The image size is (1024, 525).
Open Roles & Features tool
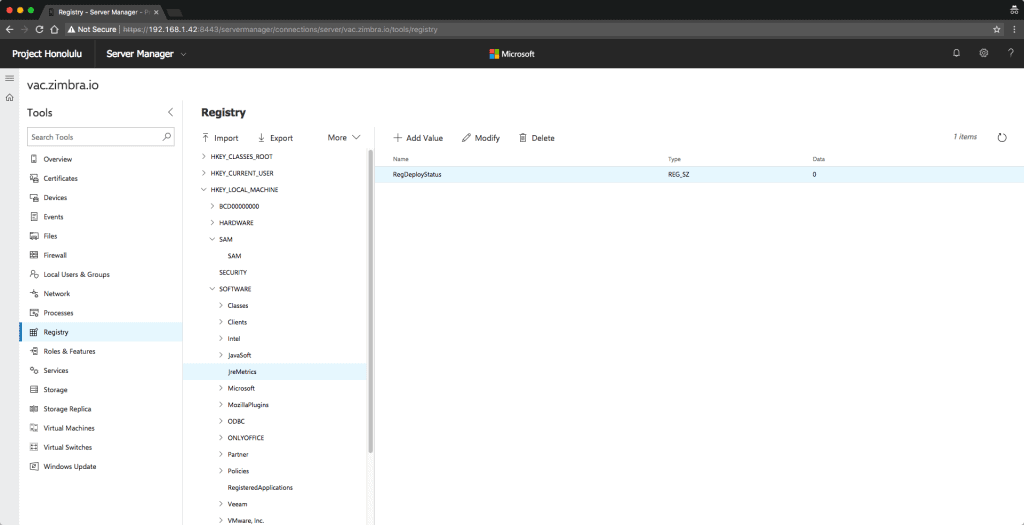pos(69,351)
